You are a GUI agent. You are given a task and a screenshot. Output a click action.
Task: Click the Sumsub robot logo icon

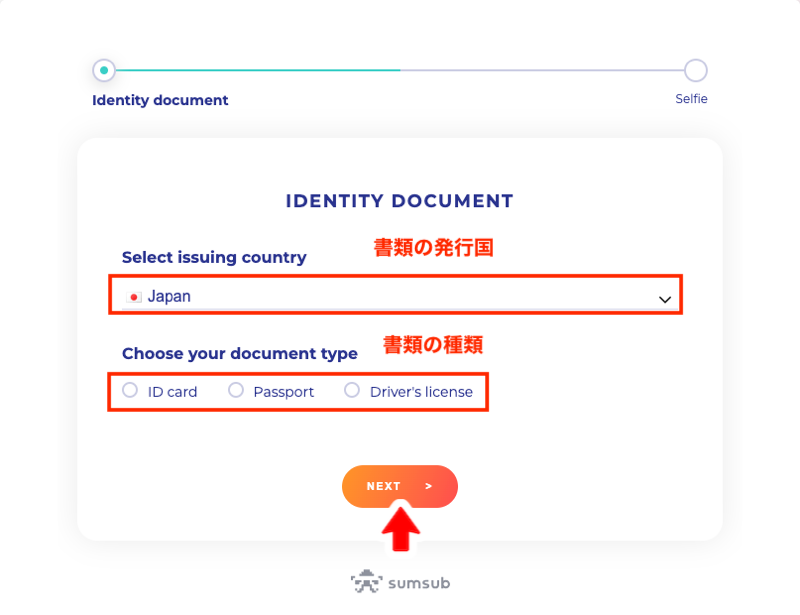point(366,582)
